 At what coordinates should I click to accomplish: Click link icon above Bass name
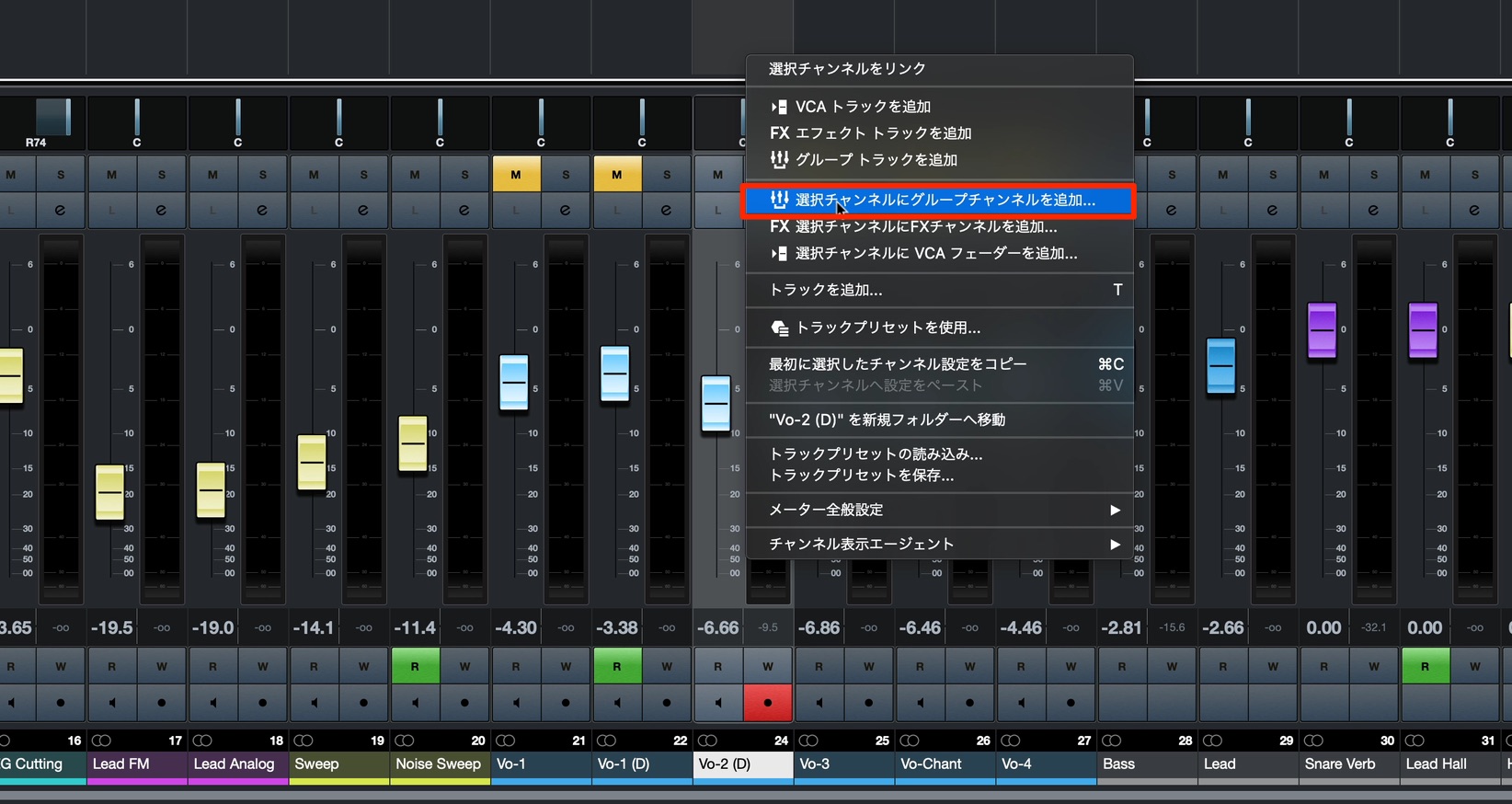(x=1111, y=741)
